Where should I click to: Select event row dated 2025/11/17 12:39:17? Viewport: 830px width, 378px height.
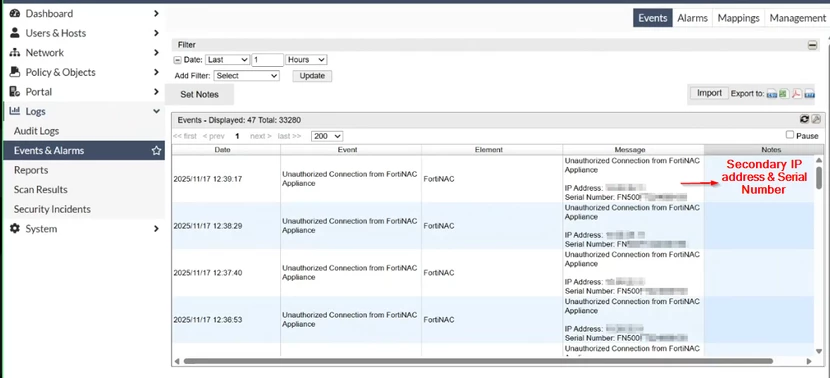pyautogui.click(x=493, y=179)
